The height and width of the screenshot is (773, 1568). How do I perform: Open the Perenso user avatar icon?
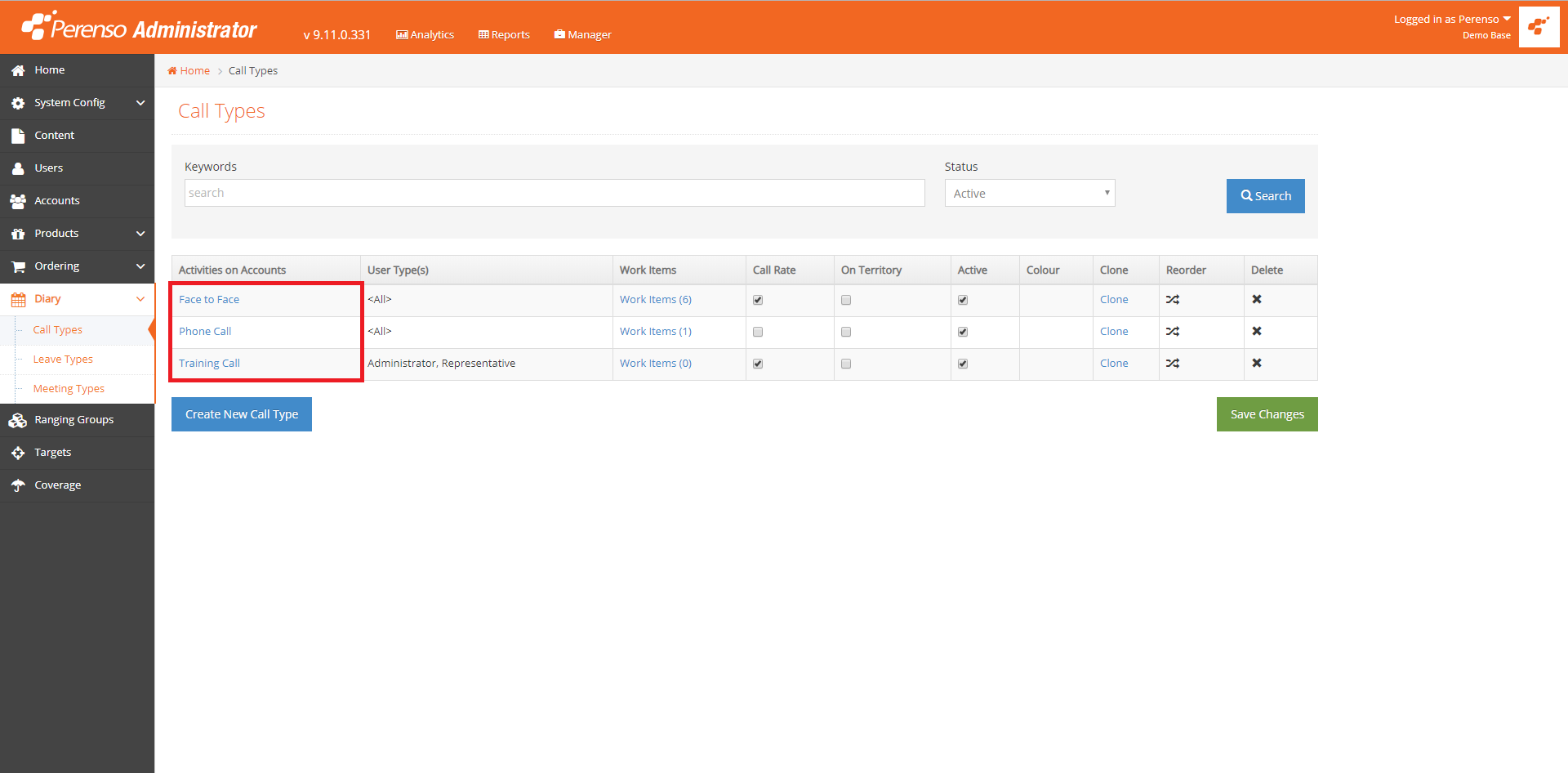[x=1539, y=27]
